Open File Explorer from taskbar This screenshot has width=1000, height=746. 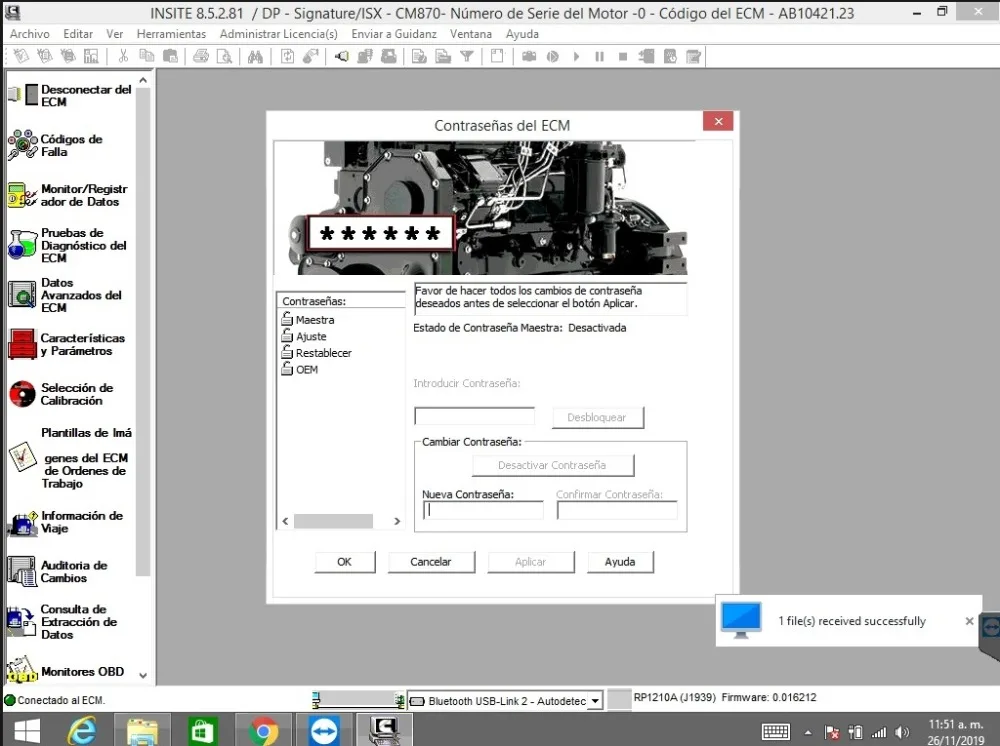pos(142,731)
